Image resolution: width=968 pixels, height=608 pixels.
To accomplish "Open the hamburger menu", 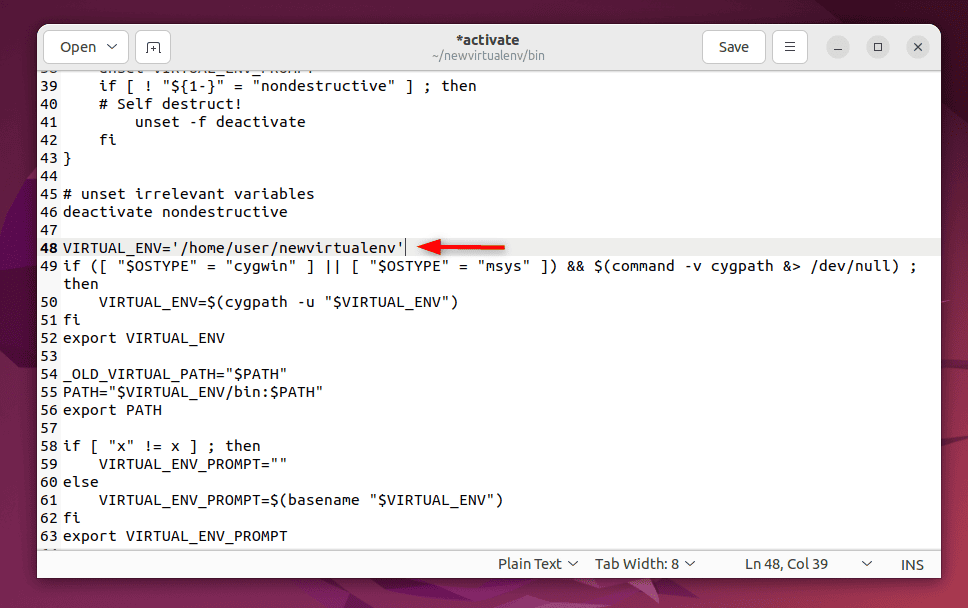I will coord(790,47).
